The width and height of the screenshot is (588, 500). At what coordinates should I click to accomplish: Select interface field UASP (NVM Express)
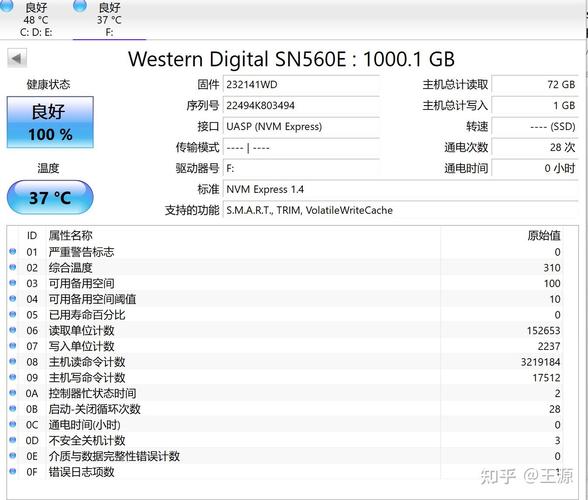(x=302, y=127)
